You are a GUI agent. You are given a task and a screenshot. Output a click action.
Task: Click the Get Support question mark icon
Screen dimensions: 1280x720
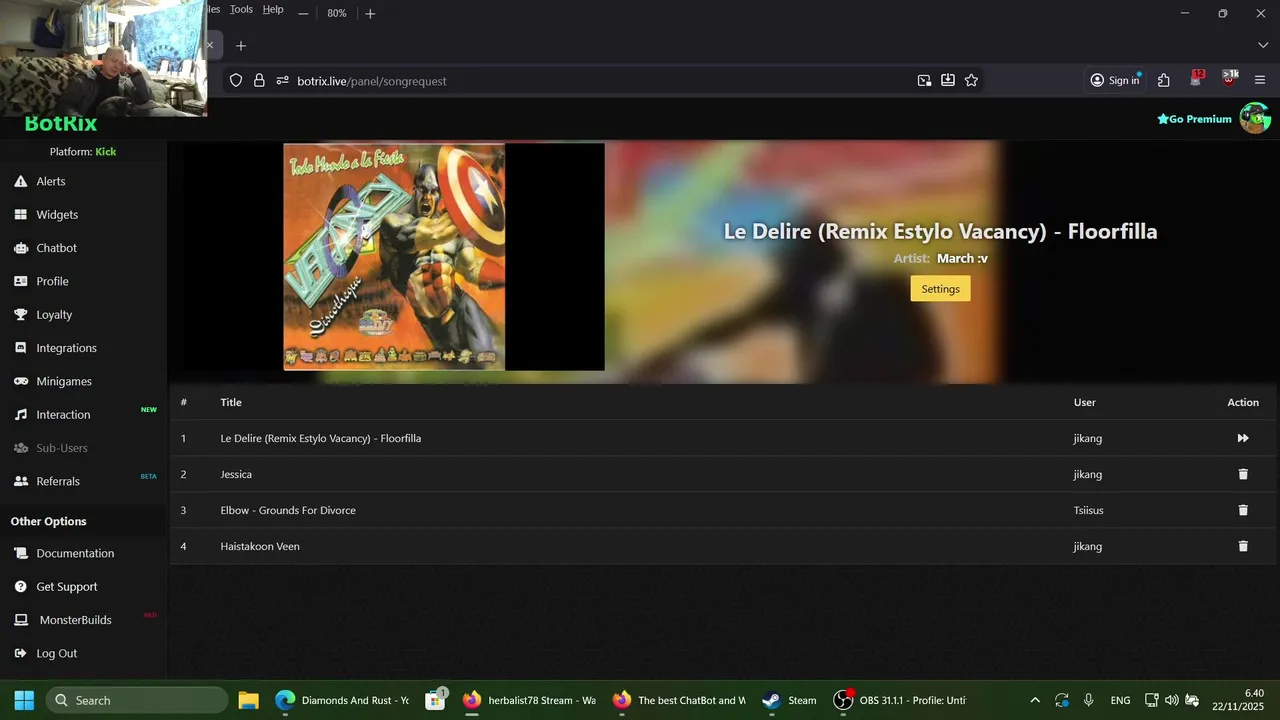pos(20,587)
